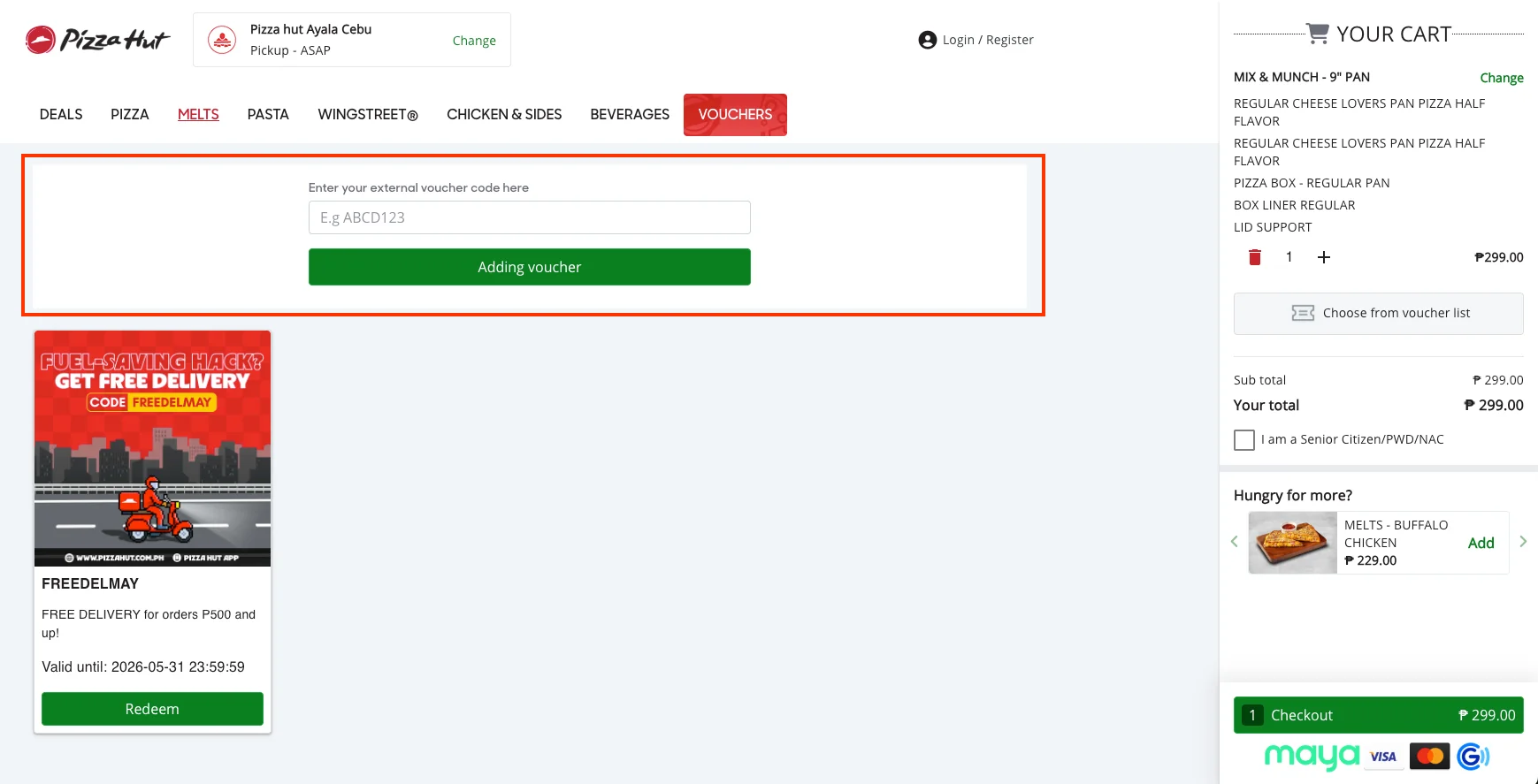Click the Your total amount
This screenshot has height=784, width=1538.
pyautogui.click(x=1494, y=406)
